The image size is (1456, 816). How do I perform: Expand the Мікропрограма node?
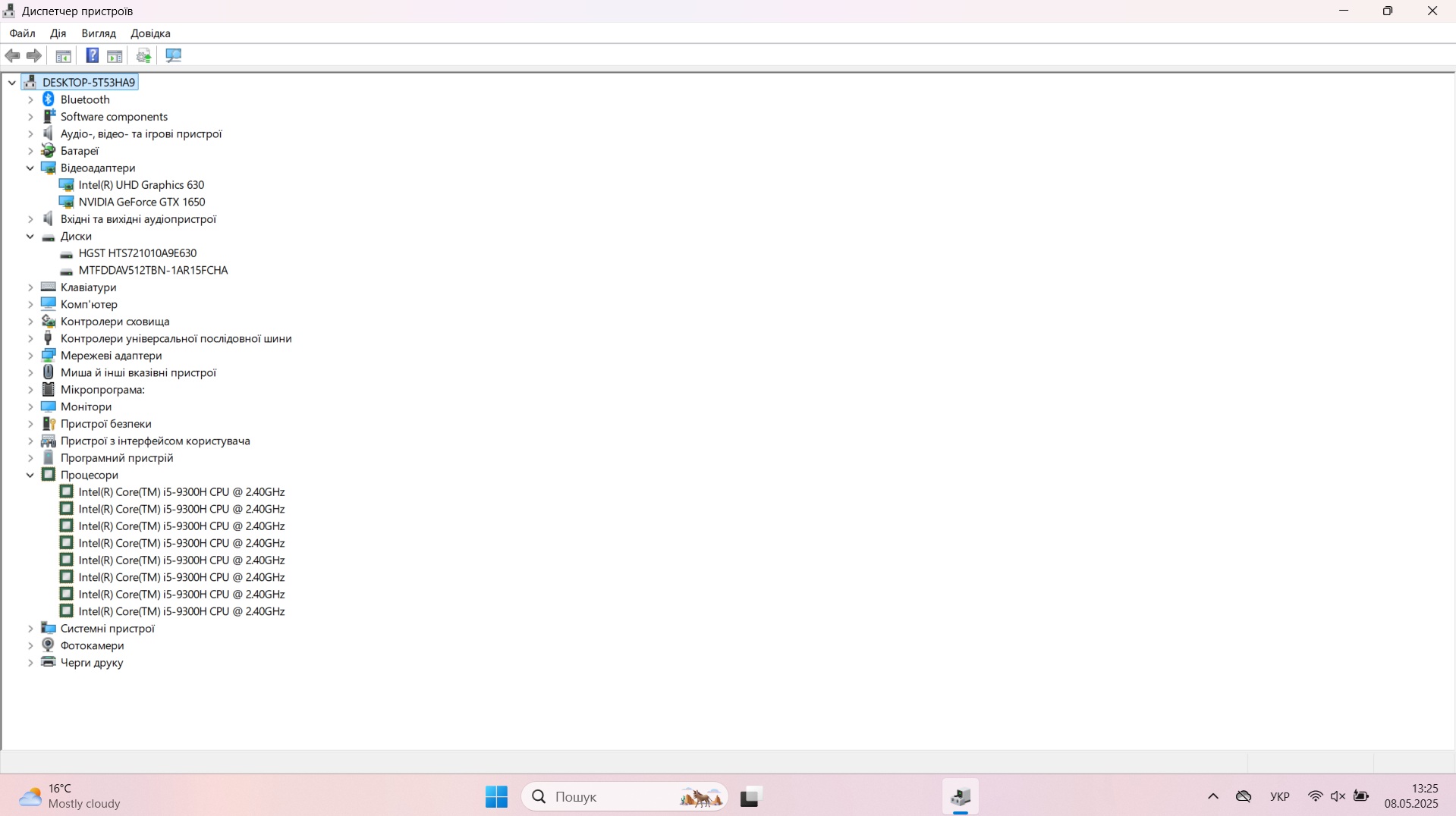point(30,390)
